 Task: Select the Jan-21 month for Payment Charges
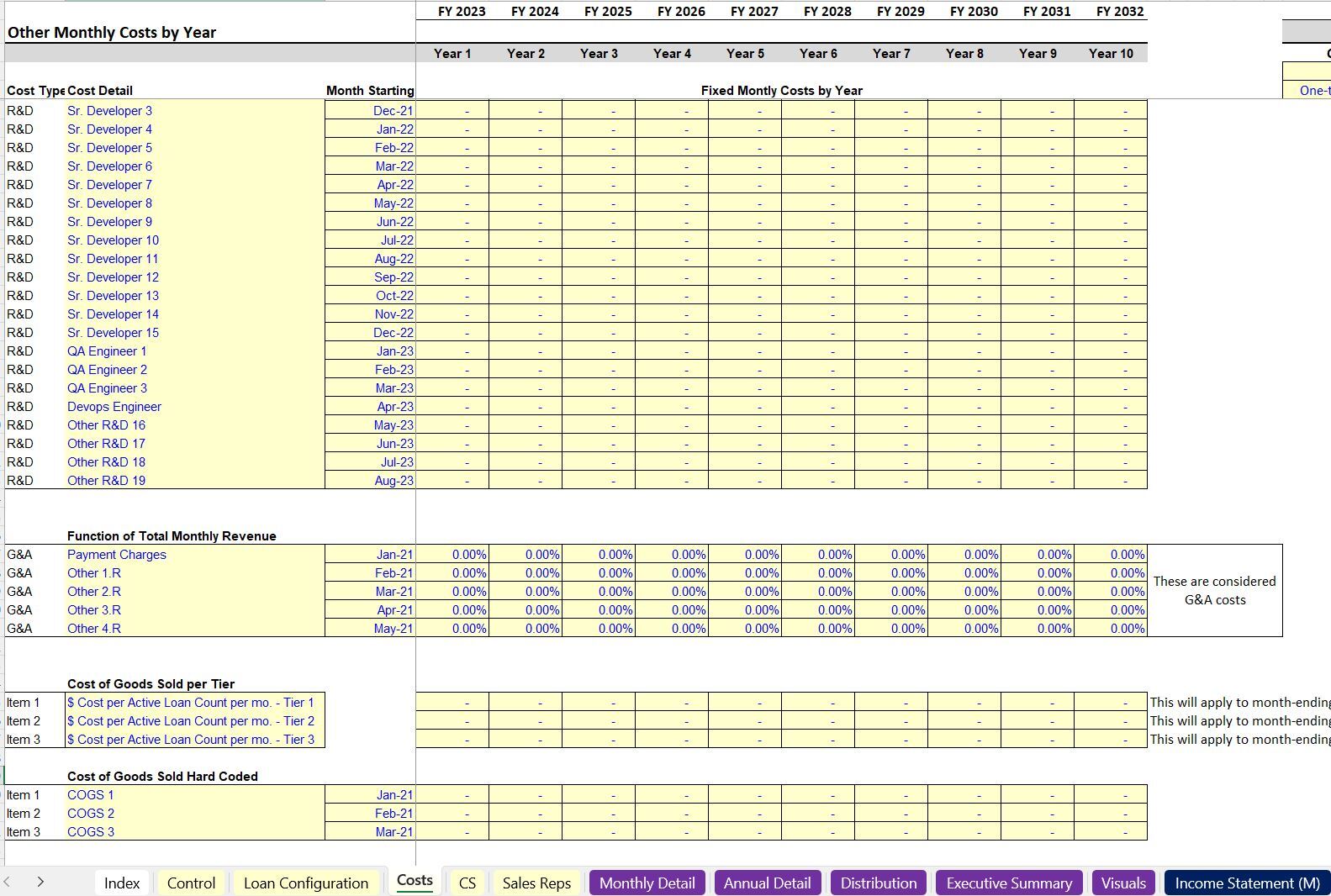pyautogui.click(x=370, y=554)
